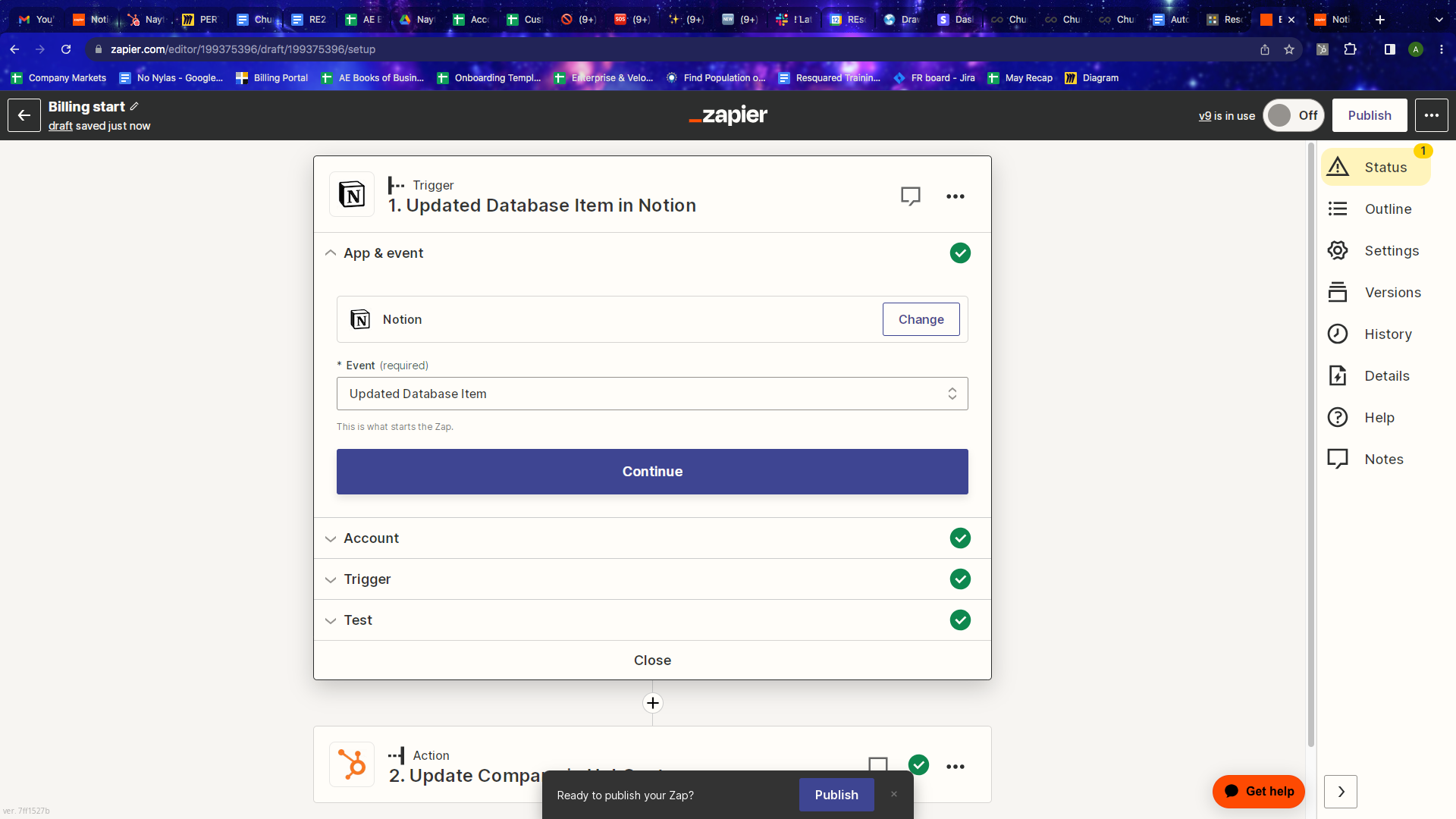Close the current Zapier browser tab
The height and width of the screenshot is (819, 1456).
point(1291,20)
